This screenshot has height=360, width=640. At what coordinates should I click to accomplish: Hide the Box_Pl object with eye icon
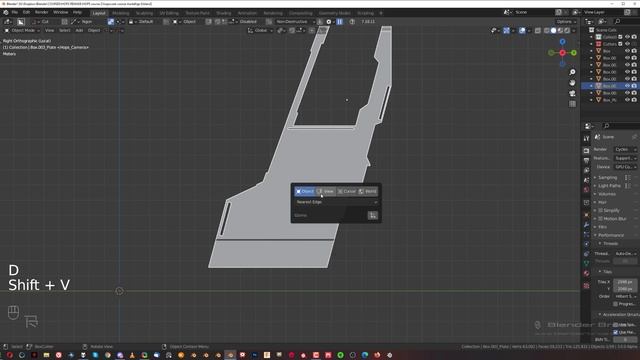pyautogui.click(x=627, y=100)
